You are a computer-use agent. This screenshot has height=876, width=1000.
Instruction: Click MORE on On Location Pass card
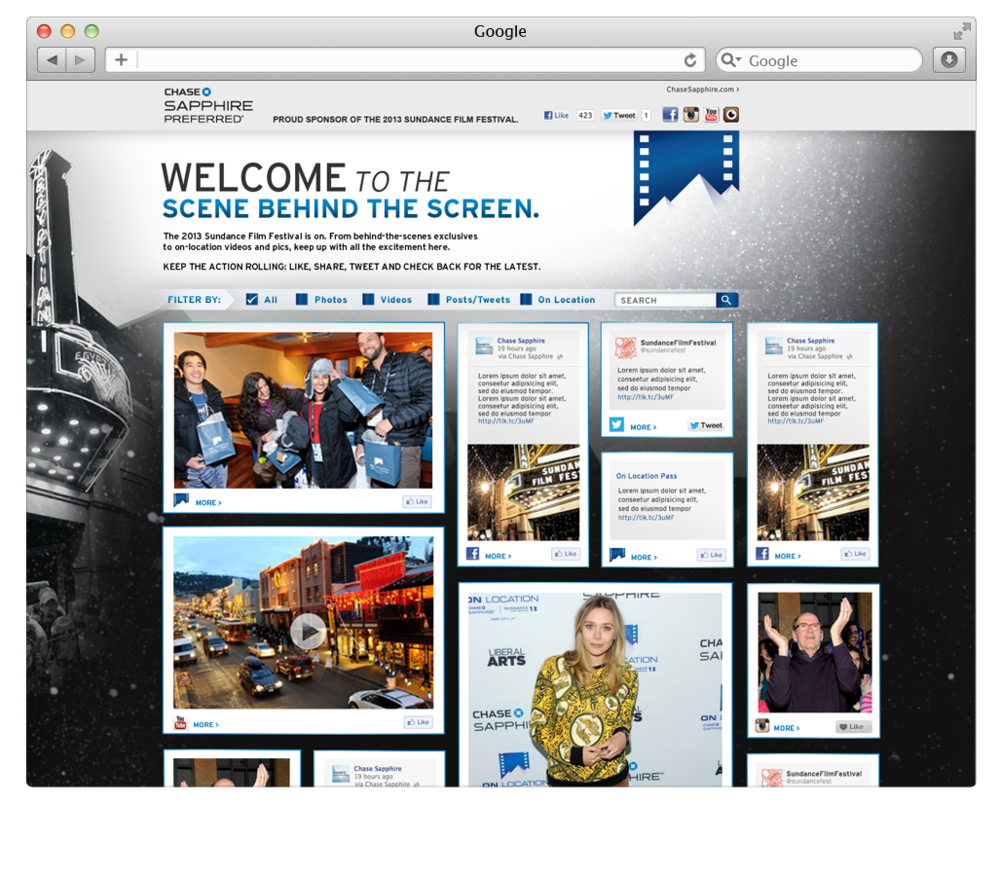coord(643,558)
